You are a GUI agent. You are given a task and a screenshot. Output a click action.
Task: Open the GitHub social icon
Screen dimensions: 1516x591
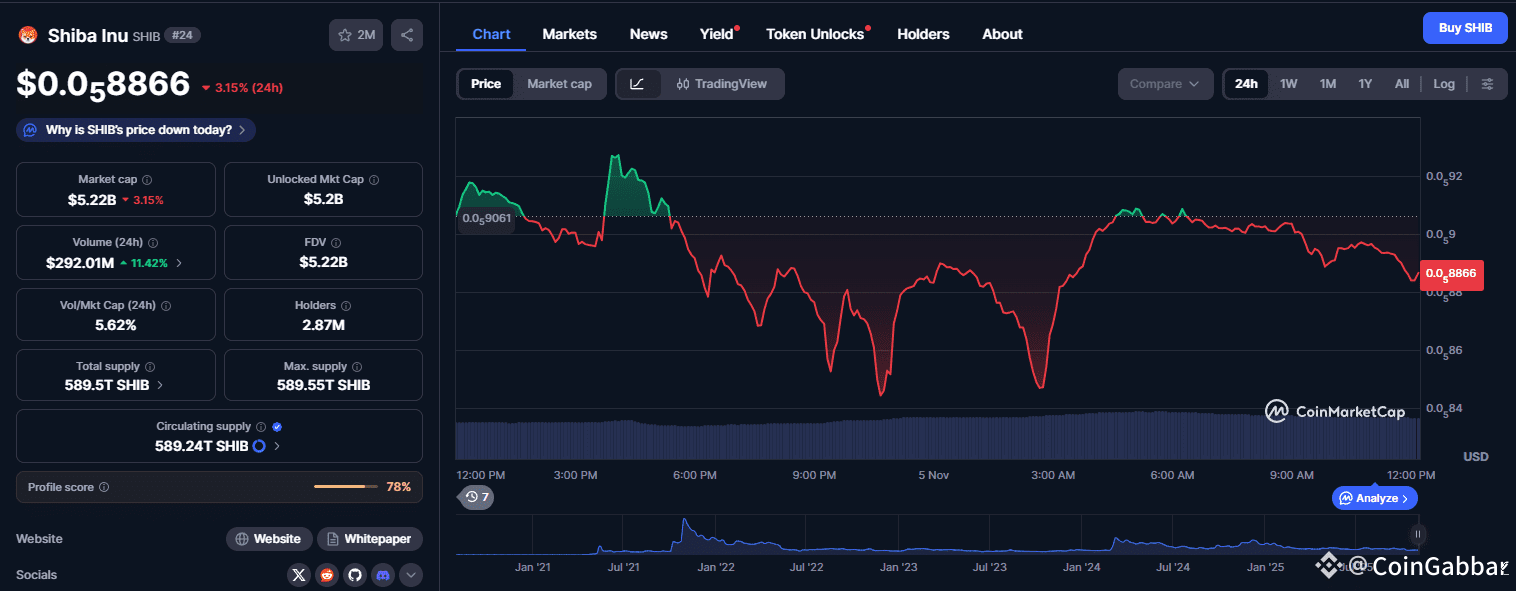click(x=355, y=575)
